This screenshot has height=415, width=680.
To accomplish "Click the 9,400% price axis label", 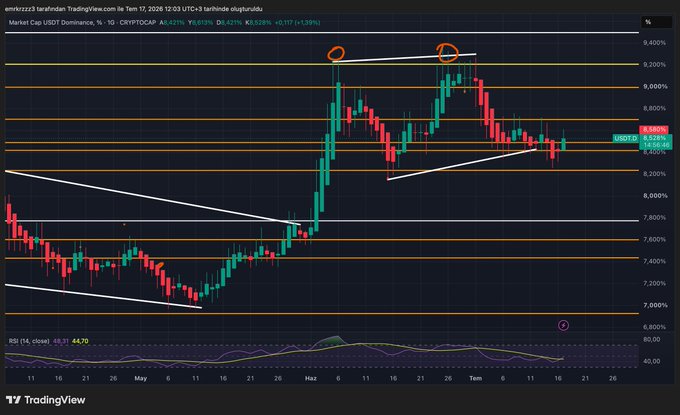I will tap(654, 43).
